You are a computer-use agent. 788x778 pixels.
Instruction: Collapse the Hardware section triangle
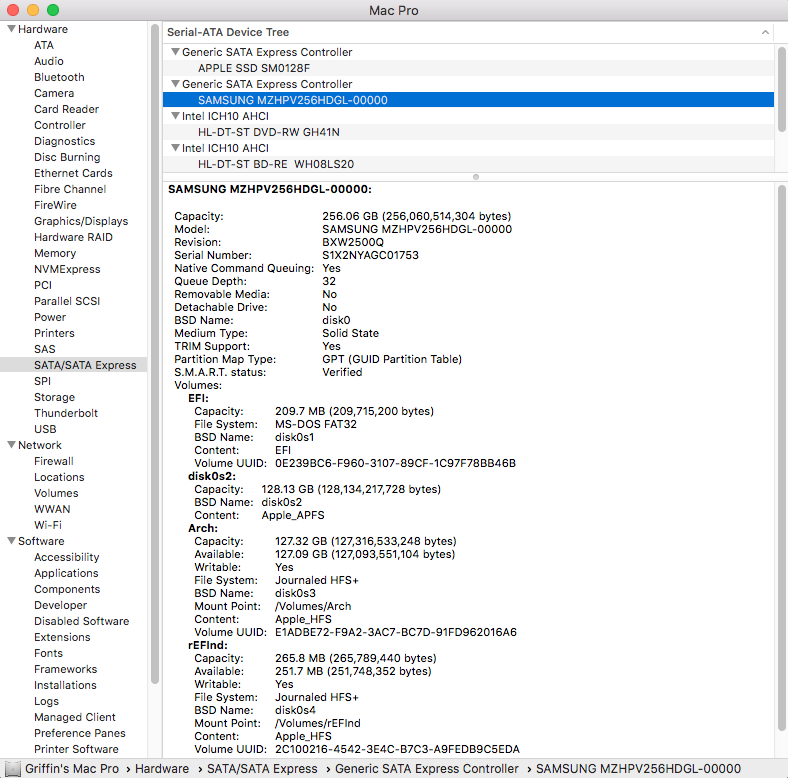(x=11, y=29)
